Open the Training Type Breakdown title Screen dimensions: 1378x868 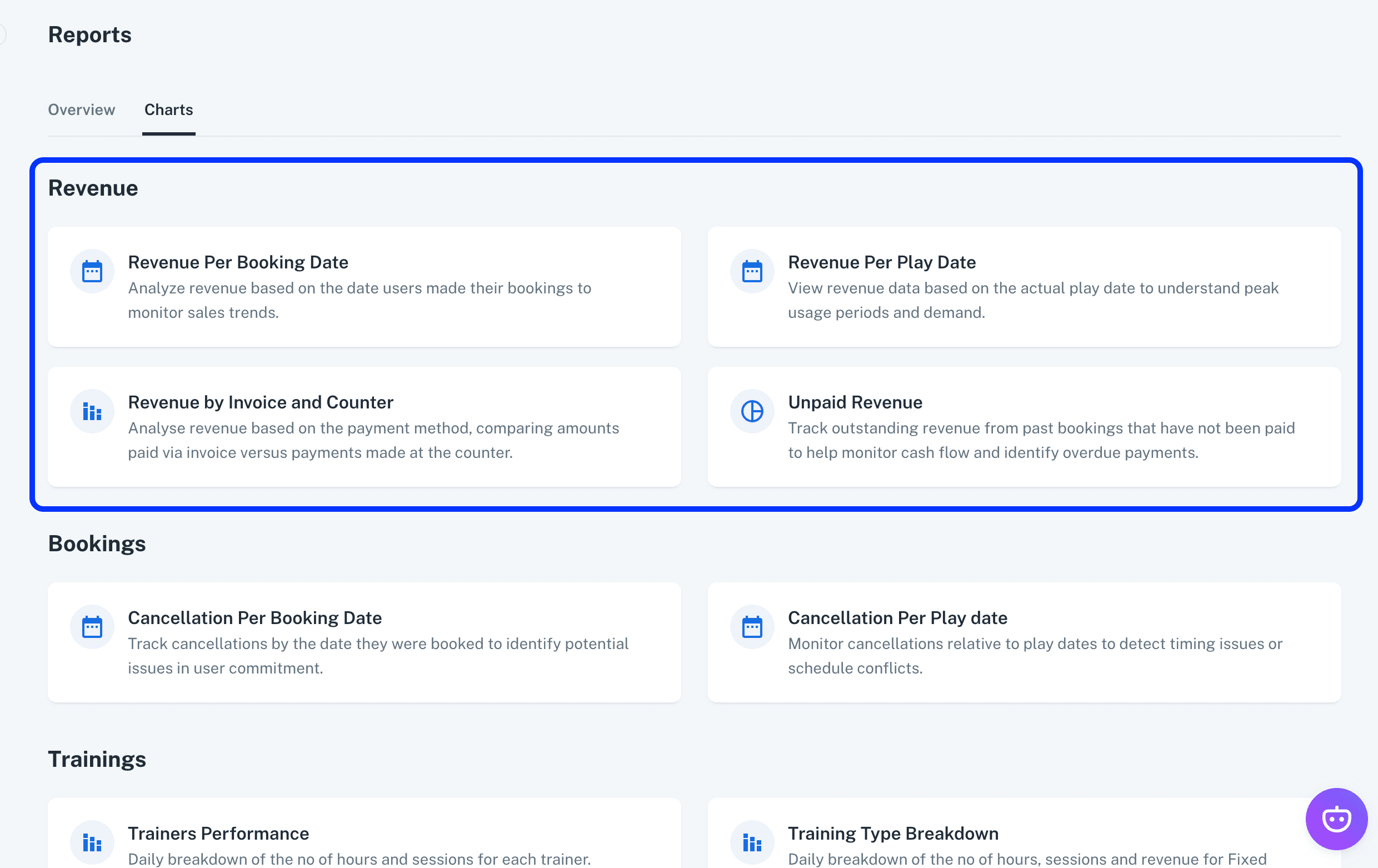[x=893, y=834]
